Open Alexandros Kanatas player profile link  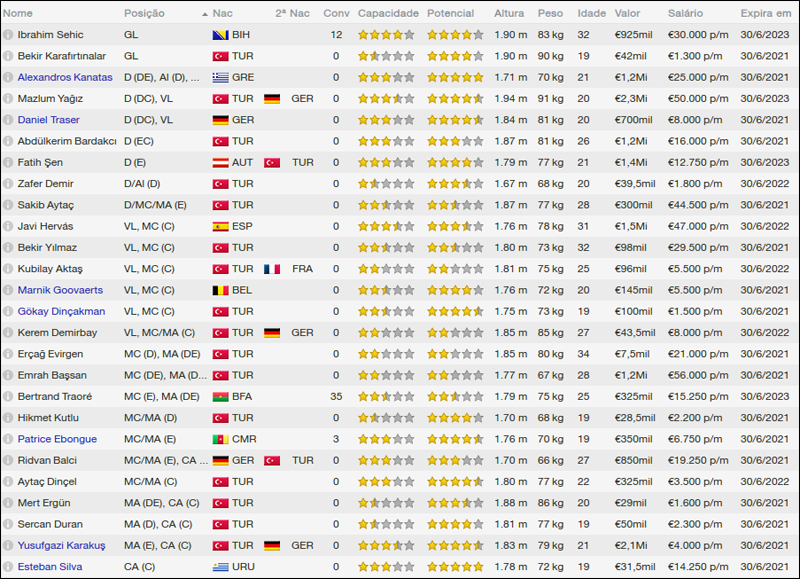click(x=65, y=78)
